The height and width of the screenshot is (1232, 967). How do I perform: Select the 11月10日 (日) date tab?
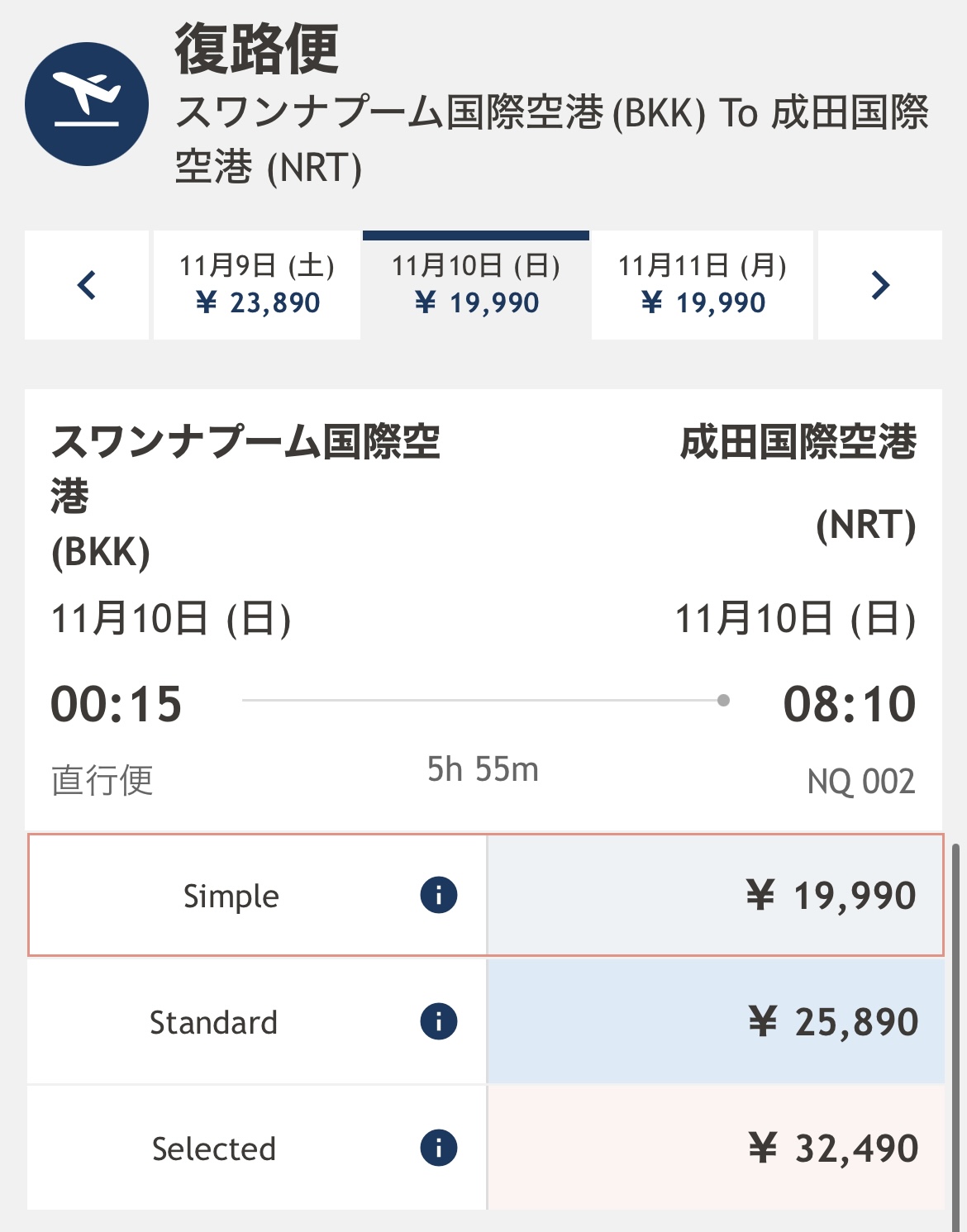(x=476, y=285)
